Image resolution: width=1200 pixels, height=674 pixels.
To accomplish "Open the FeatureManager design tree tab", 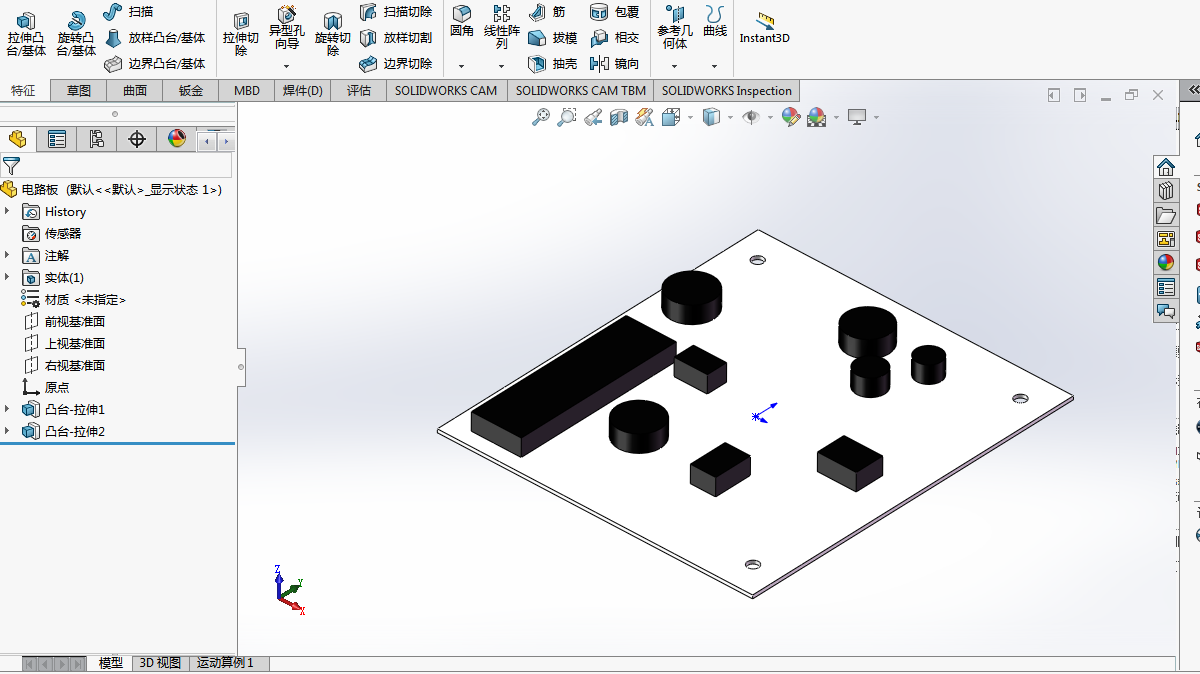I will pyautogui.click(x=17, y=139).
